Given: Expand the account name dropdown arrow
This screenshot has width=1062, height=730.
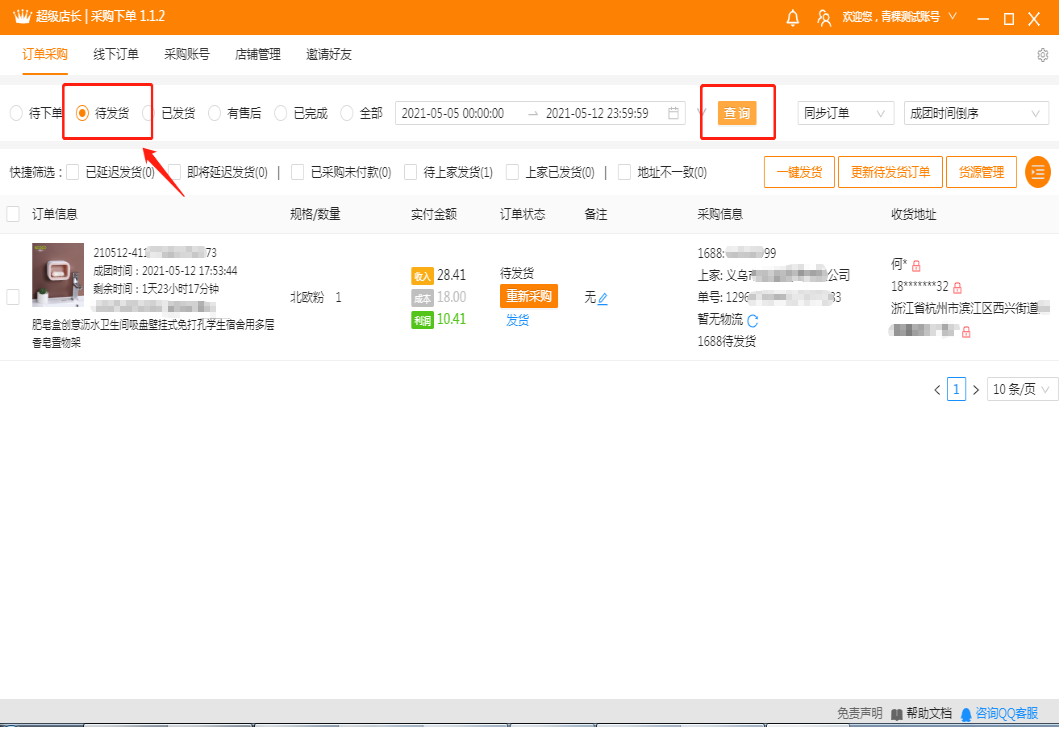Looking at the screenshot, I should click(x=952, y=16).
